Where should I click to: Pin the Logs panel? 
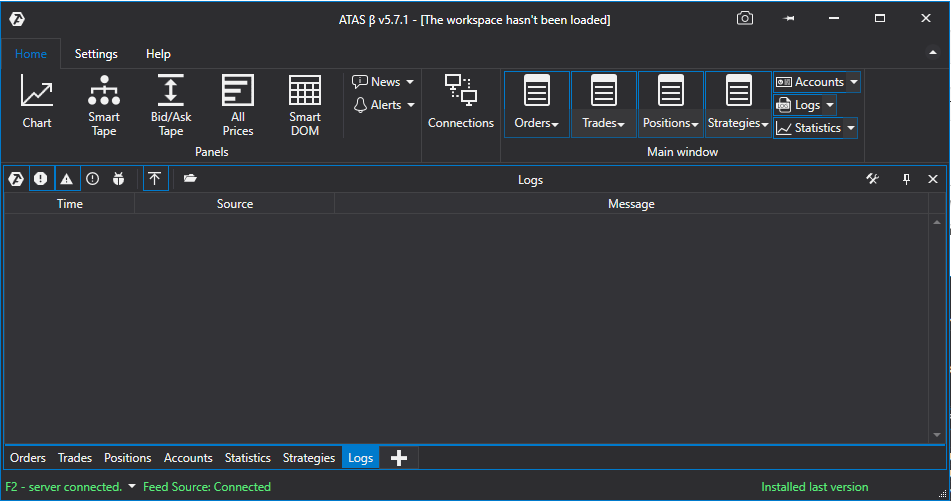point(906,179)
